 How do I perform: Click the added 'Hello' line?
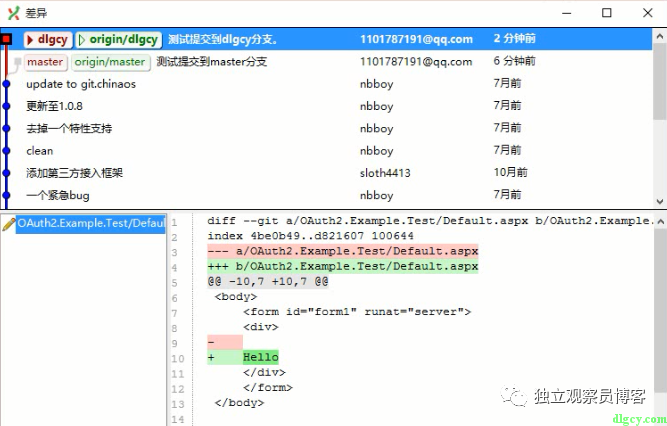pyautogui.click(x=243, y=357)
